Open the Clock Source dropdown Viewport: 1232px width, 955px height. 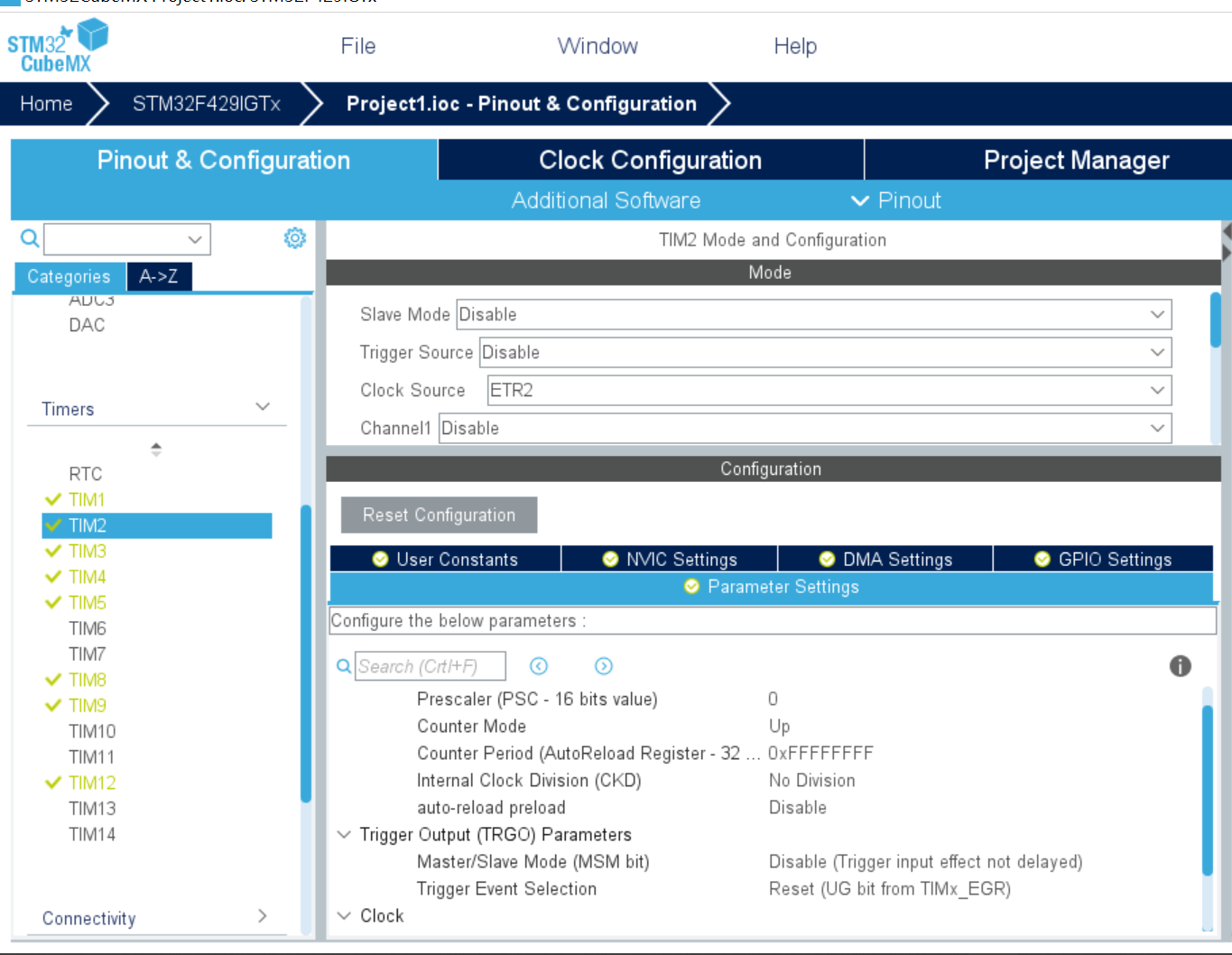829,390
